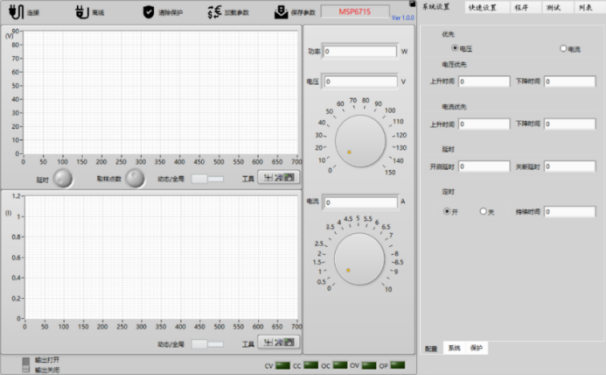Click the sampling points knob (取样点数)
This screenshot has width=606, height=375.
tap(135, 179)
